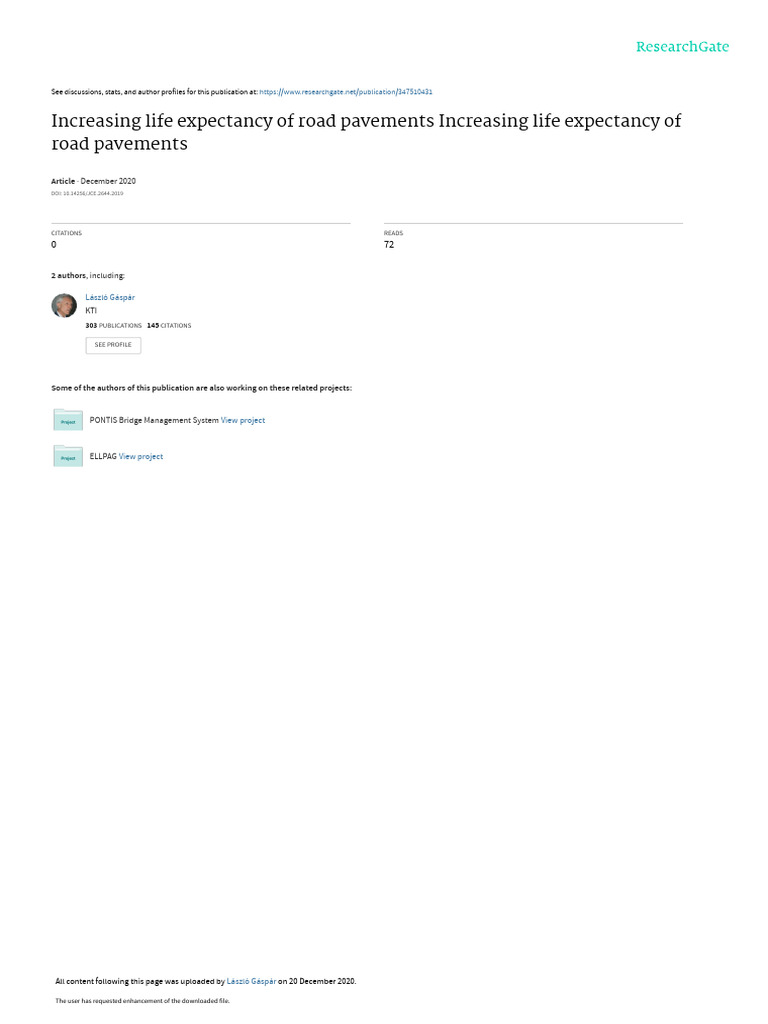
Task: Click László Gáspár's profile photo
Action: 64,305
